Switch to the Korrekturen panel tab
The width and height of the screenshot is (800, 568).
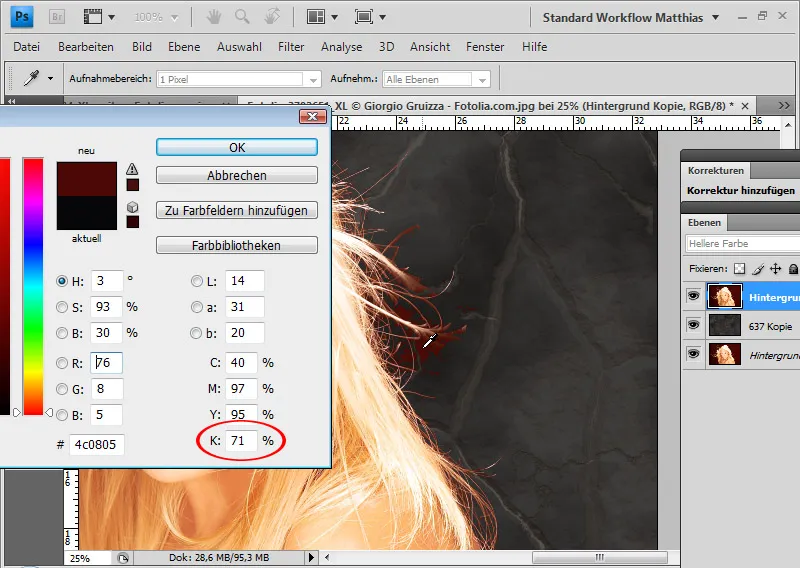click(x=715, y=170)
